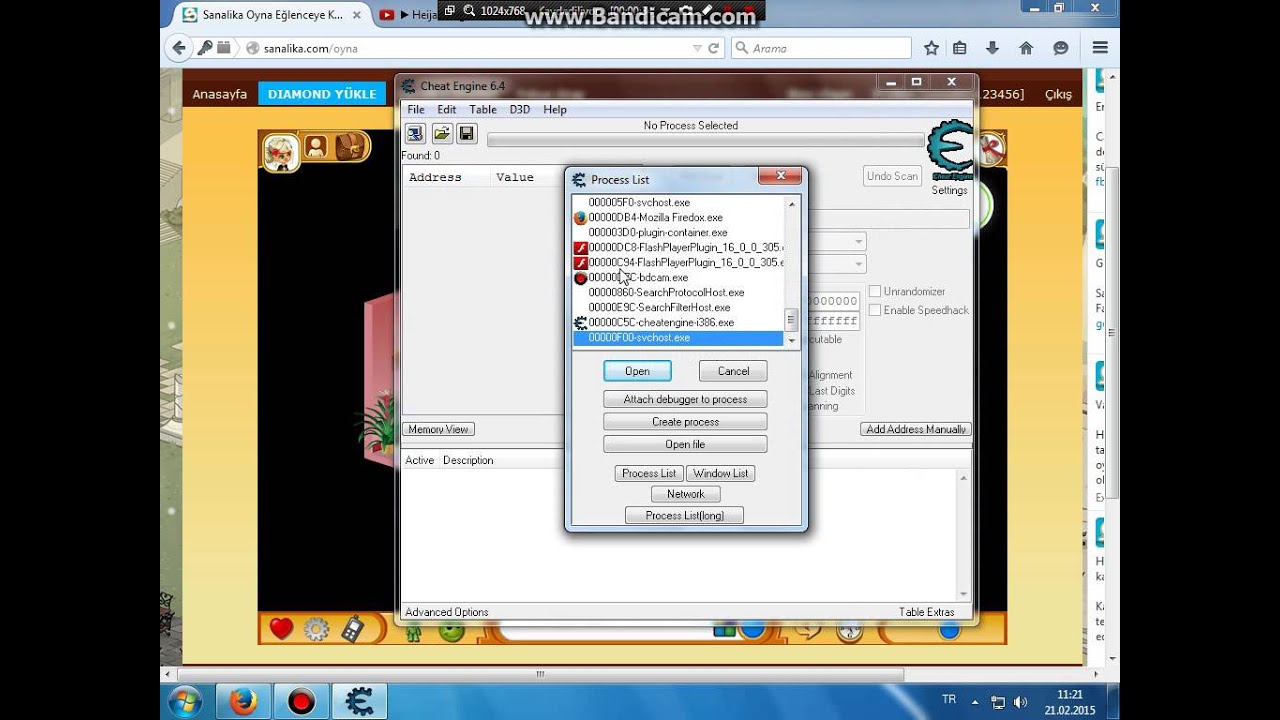1280x720 pixels.
Task: Click the Network button
Action: click(685, 494)
